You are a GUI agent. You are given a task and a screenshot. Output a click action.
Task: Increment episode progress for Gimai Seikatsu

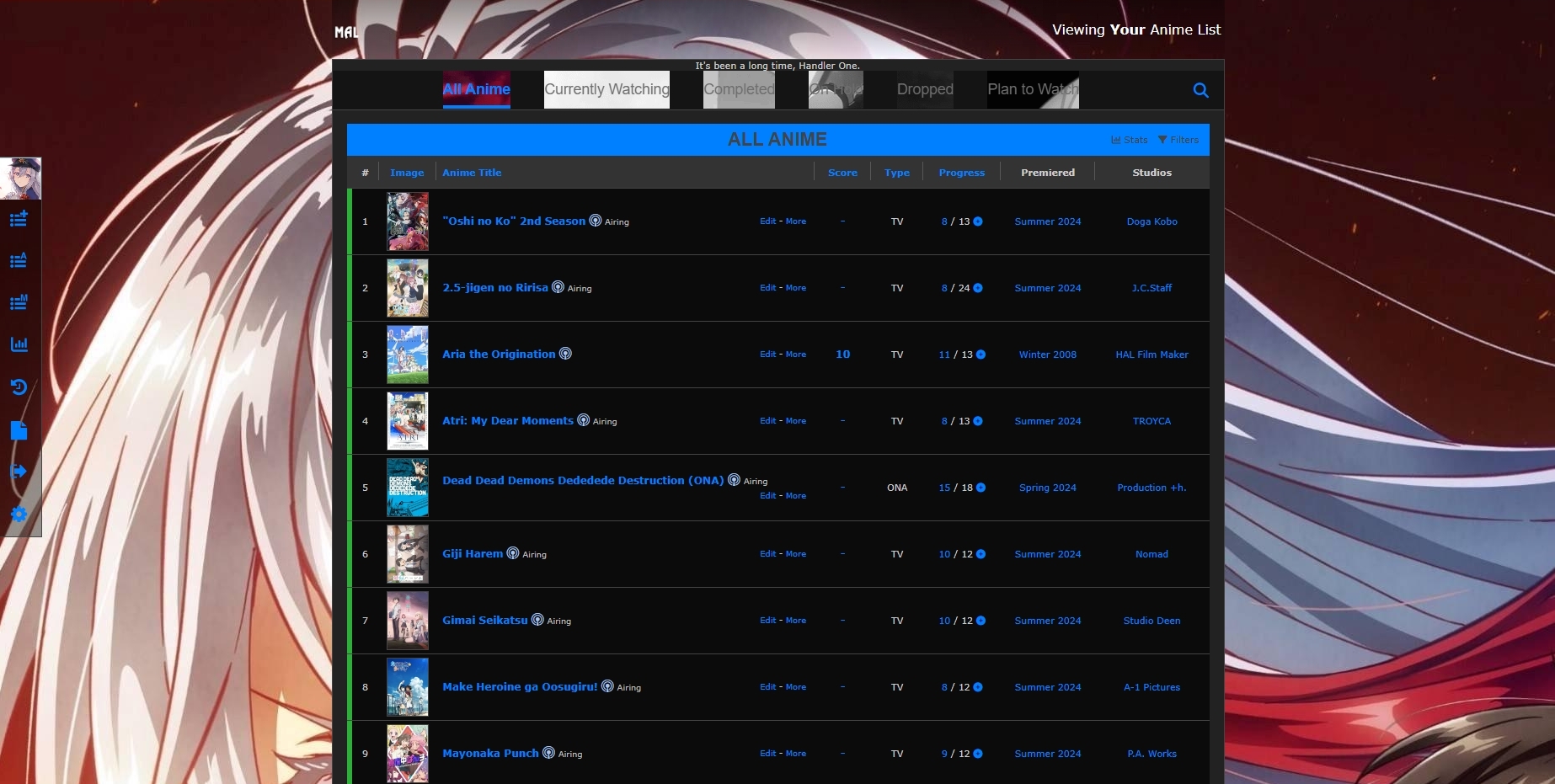(981, 621)
